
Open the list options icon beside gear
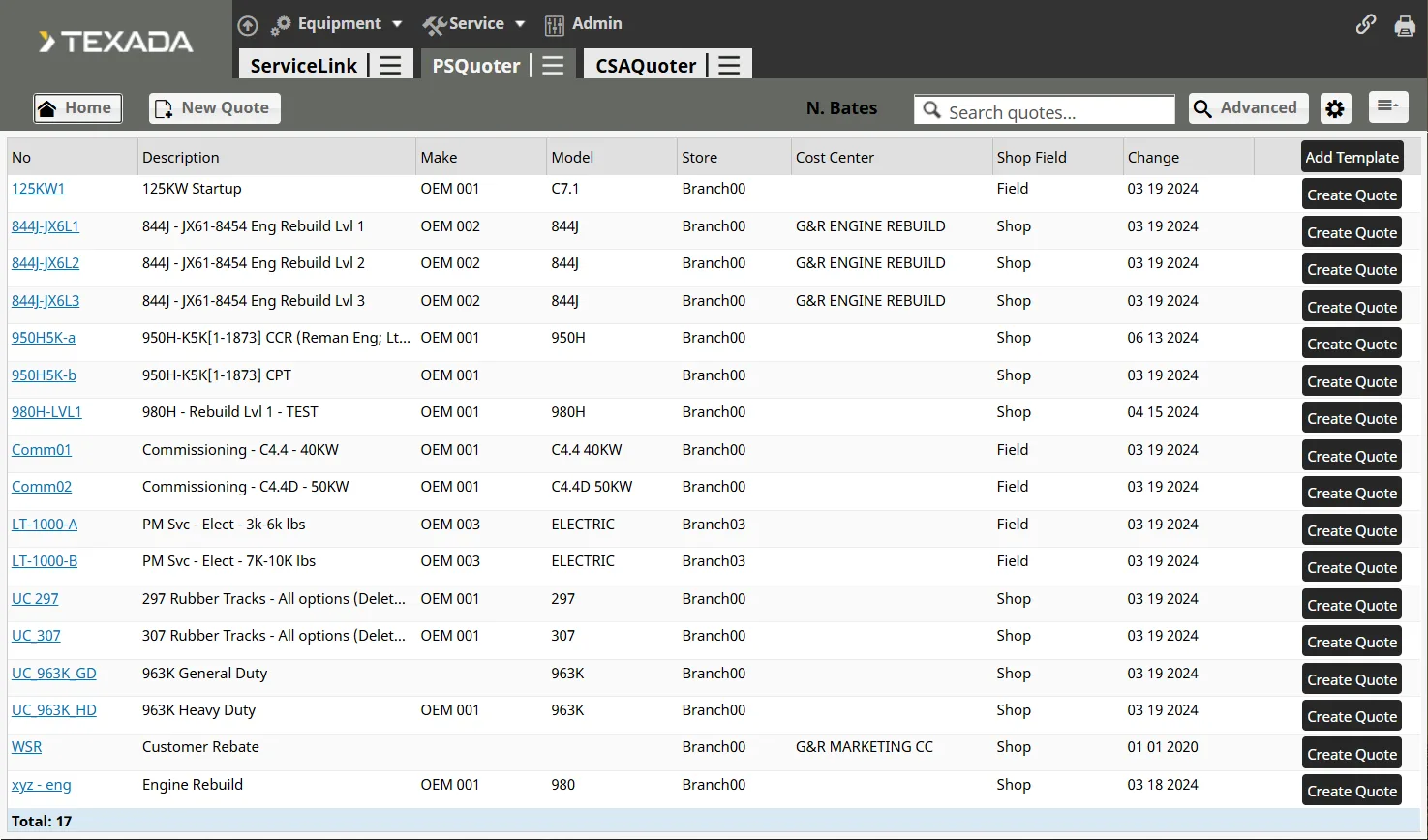pos(1388,106)
